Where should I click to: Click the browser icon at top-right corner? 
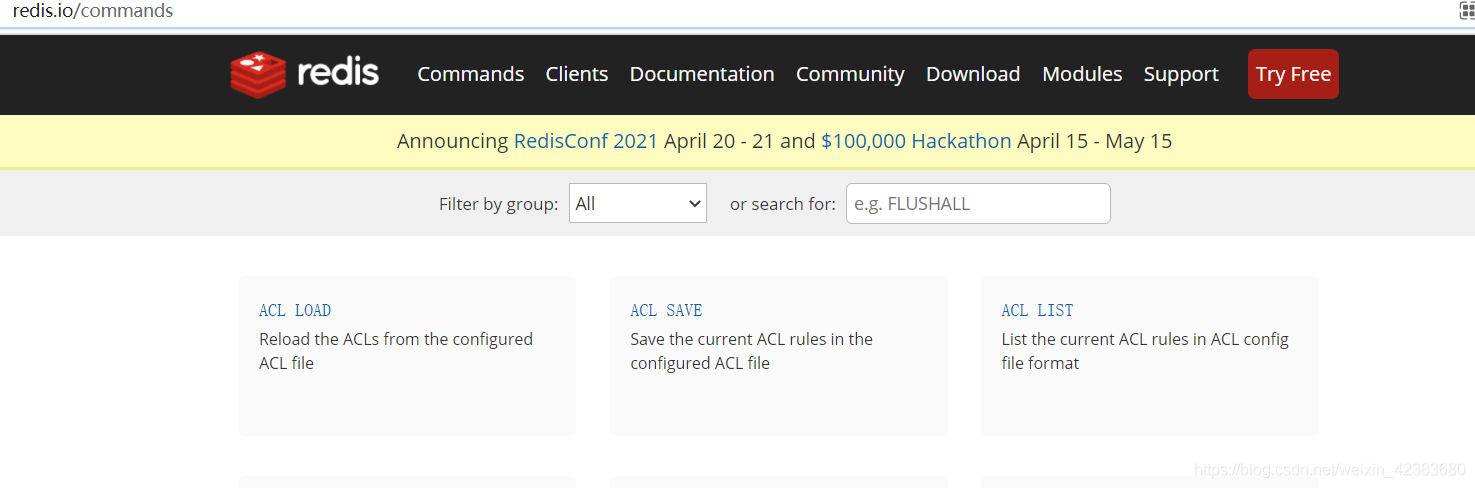(x=1466, y=11)
